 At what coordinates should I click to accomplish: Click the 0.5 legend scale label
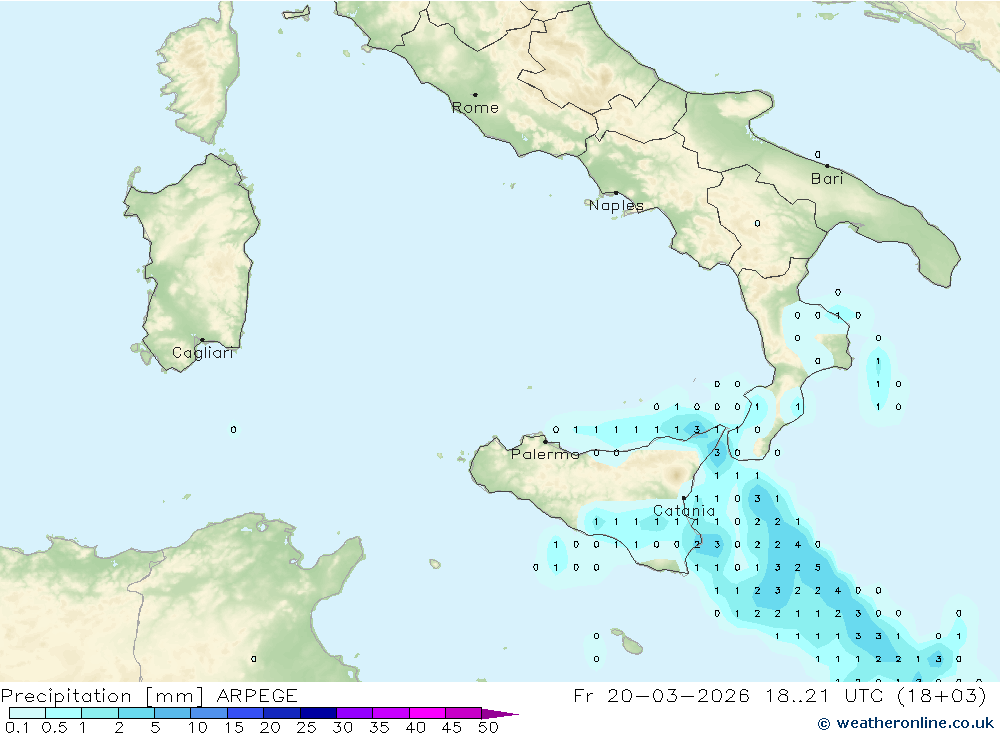coord(55,727)
